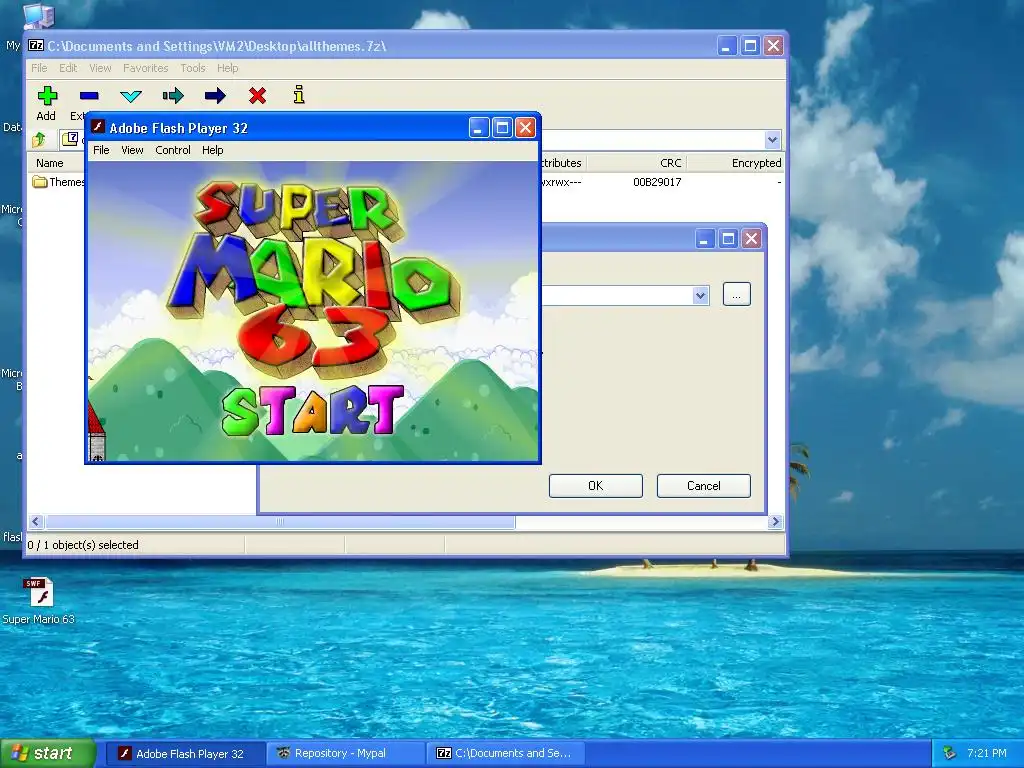
Task: Click Cancel in the extract dialog
Action: pos(703,486)
